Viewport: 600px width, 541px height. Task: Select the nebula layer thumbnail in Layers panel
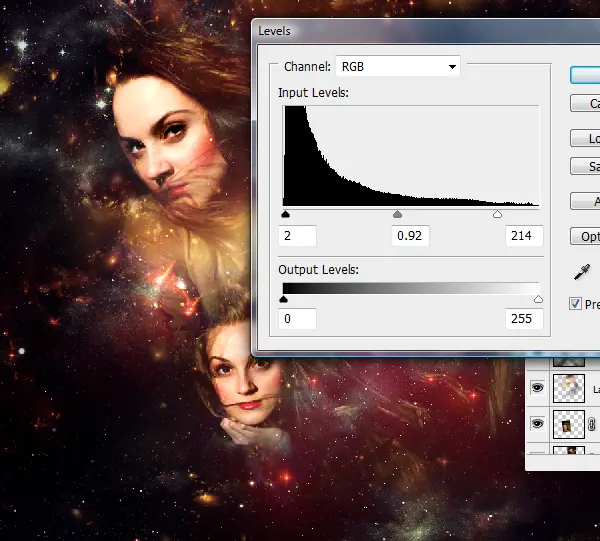click(x=569, y=388)
